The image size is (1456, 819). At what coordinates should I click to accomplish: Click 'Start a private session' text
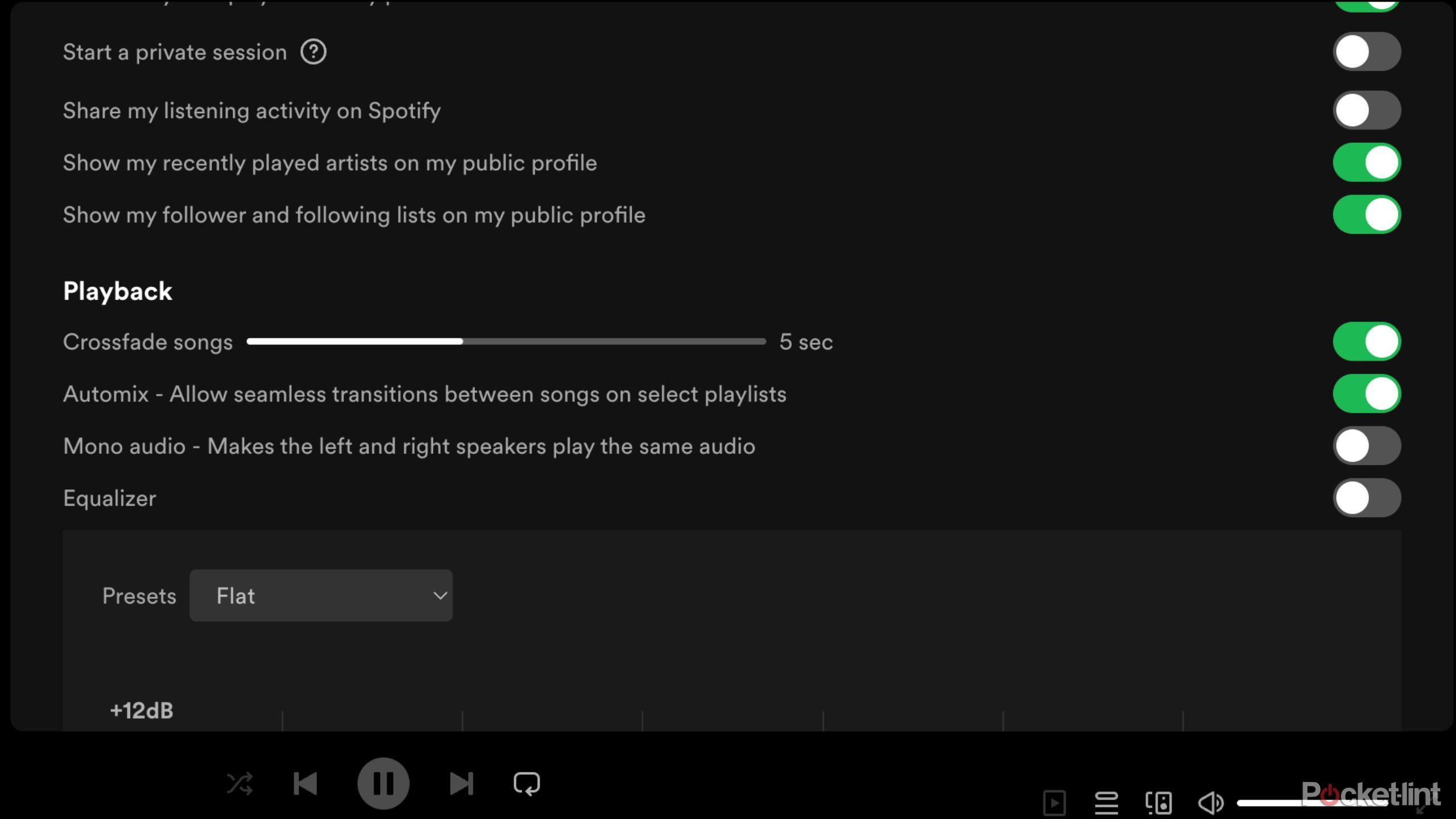point(175,52)
